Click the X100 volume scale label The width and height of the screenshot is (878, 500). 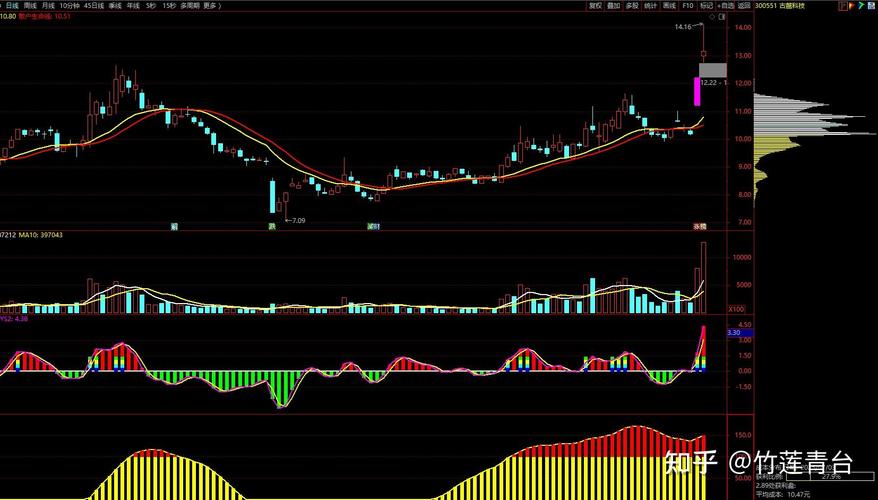(736, 309)
